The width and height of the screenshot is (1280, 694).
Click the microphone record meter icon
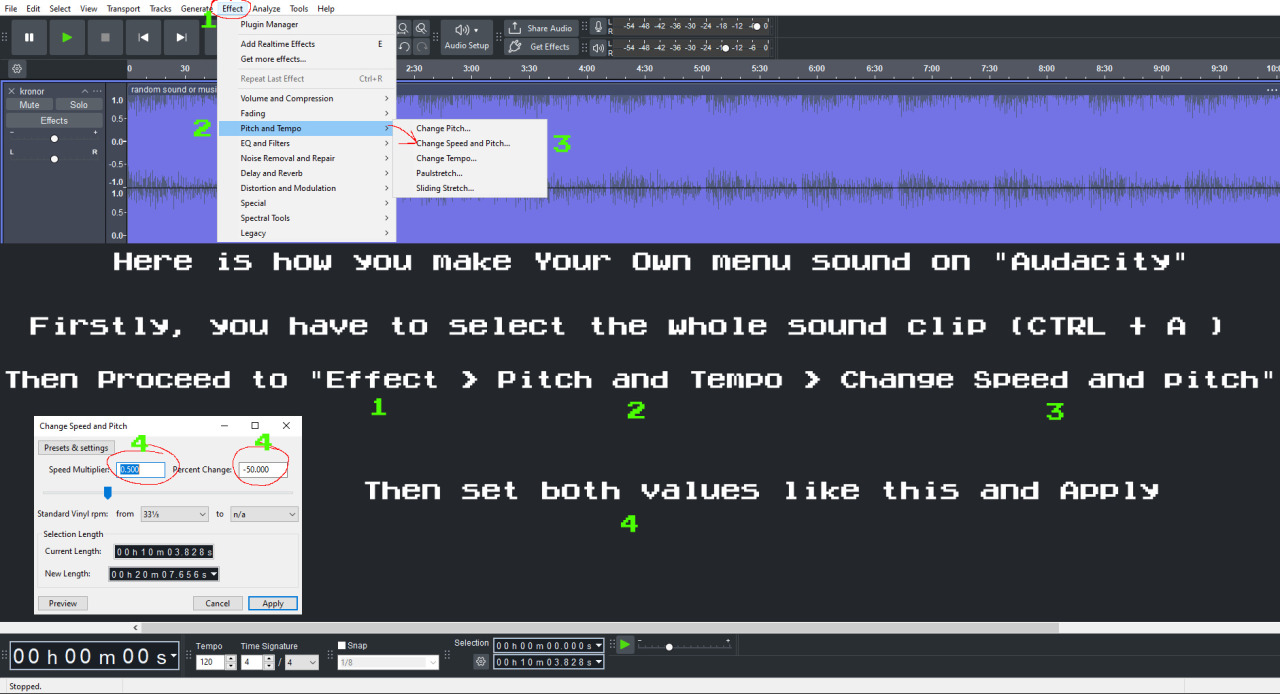pos(598,28)
